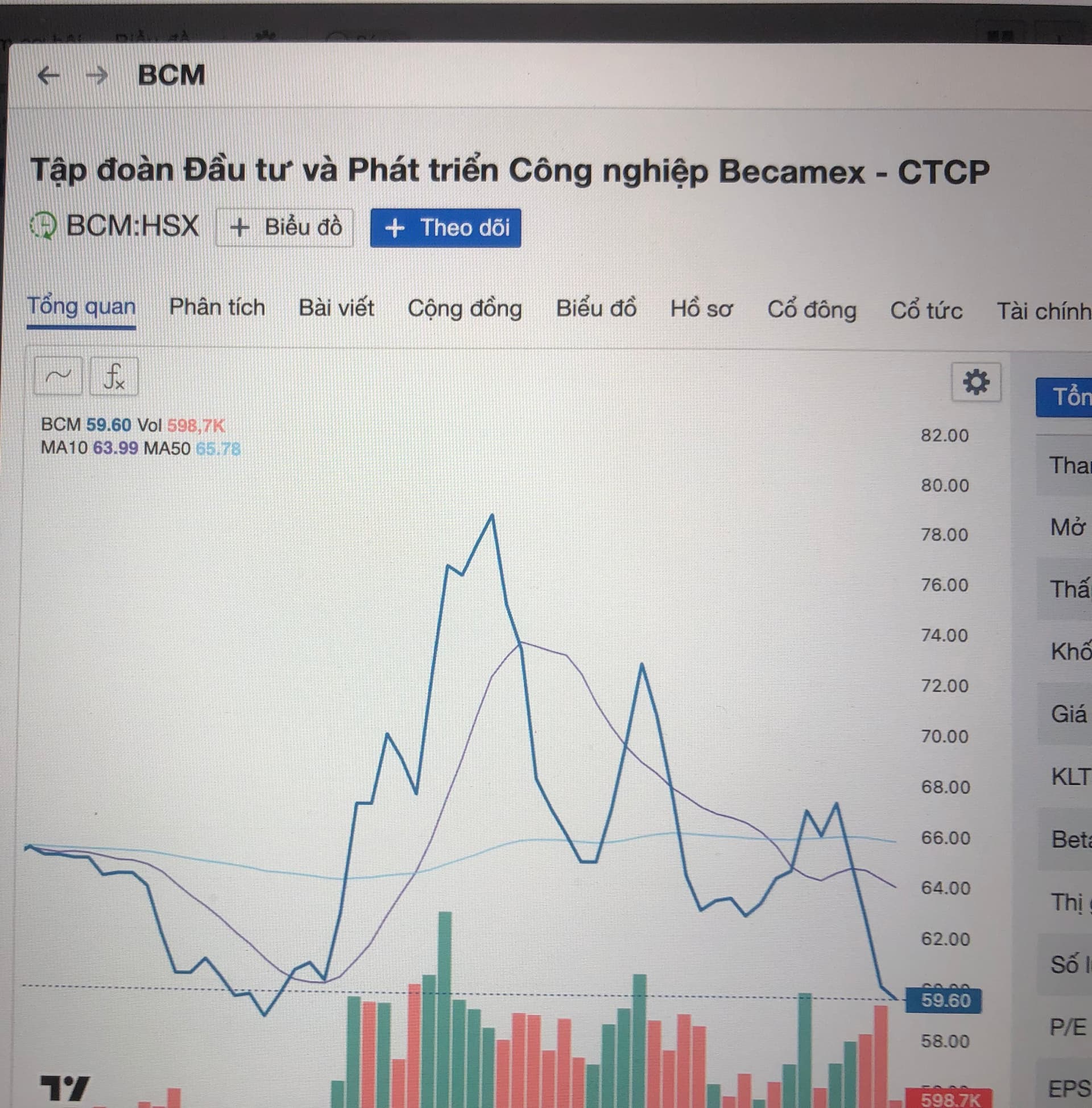The width and height of the screenshot is (1092, 1108).
Task: Switch to the 'Biểu đồ' tab
Action: 596,309
